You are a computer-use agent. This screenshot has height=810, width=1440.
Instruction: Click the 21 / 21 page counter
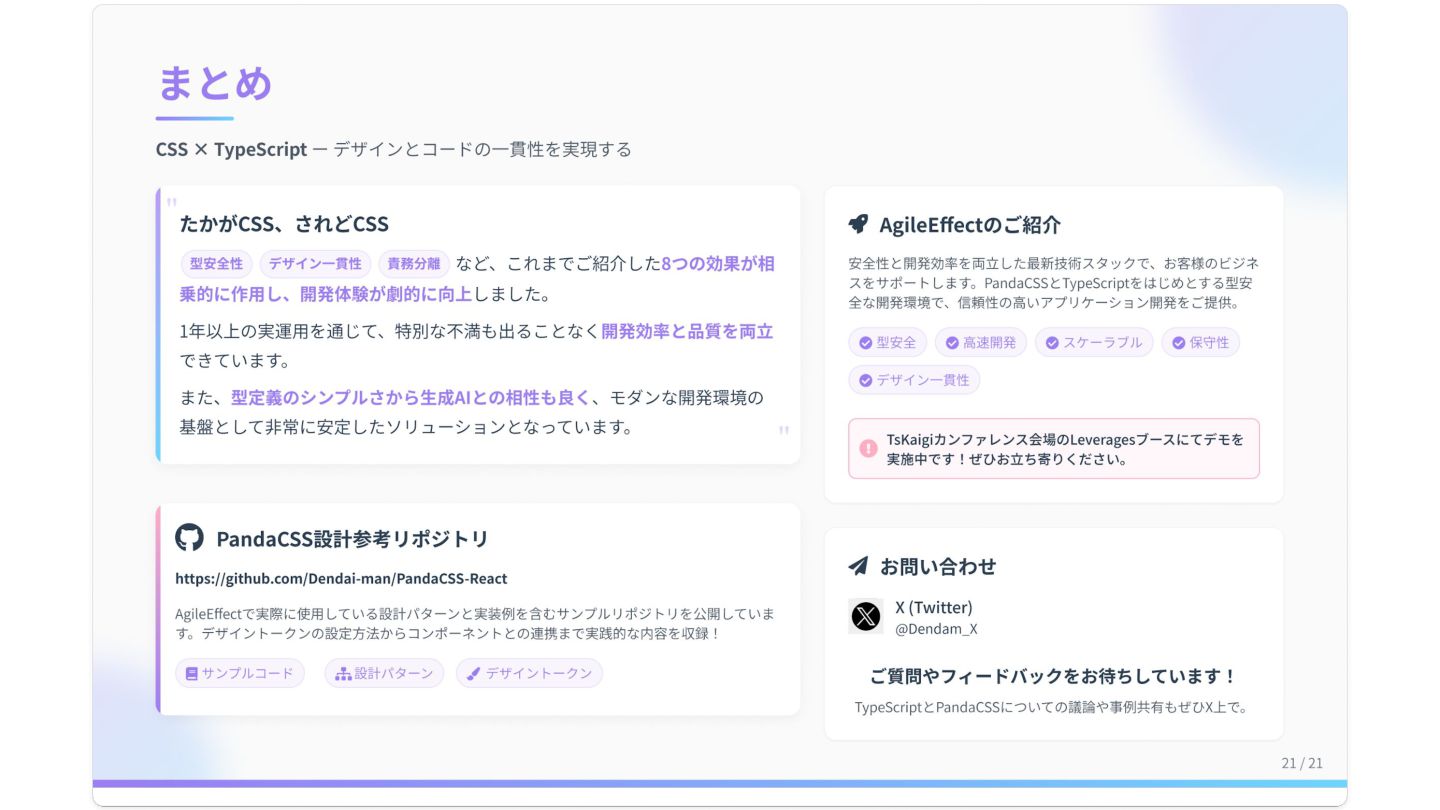(x=1302, y=763)
